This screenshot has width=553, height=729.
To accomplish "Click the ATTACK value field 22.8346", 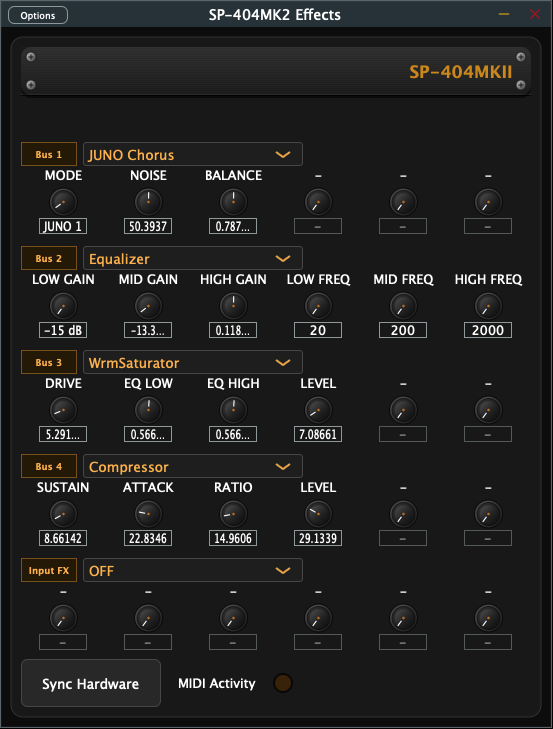I will coord(148,538).
